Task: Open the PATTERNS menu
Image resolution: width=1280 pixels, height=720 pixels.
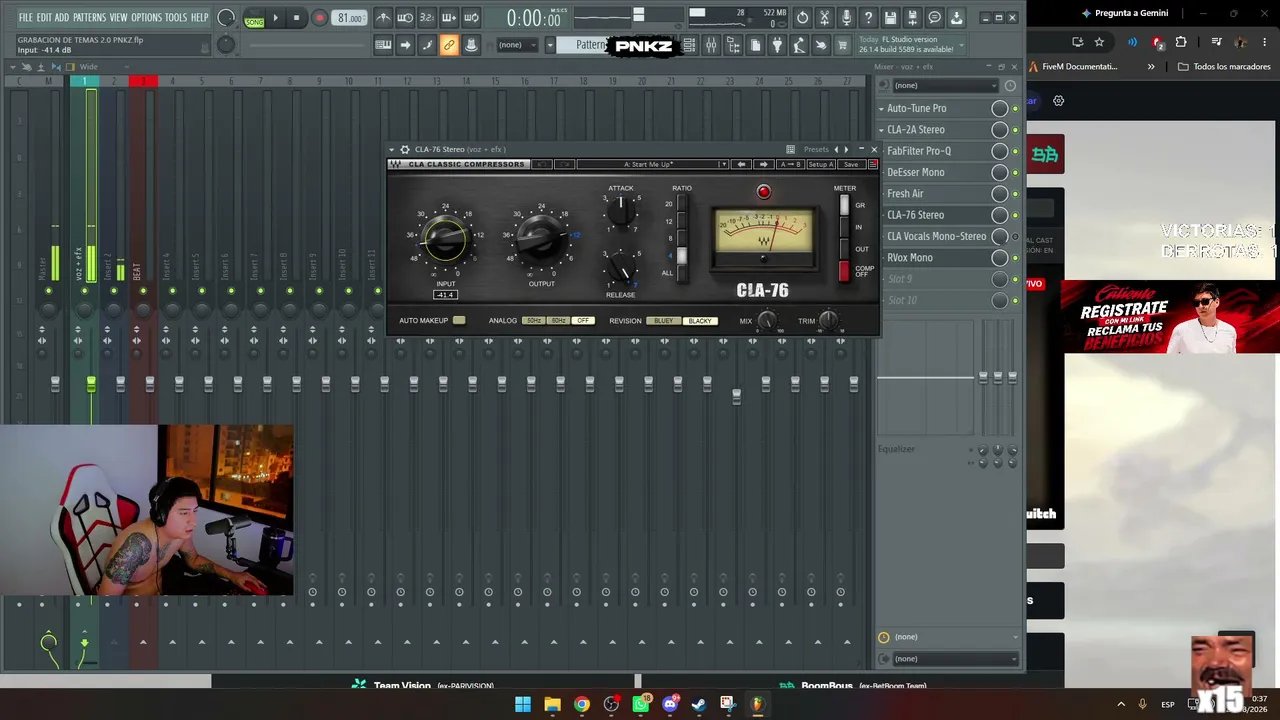Action: pos(89,18)
